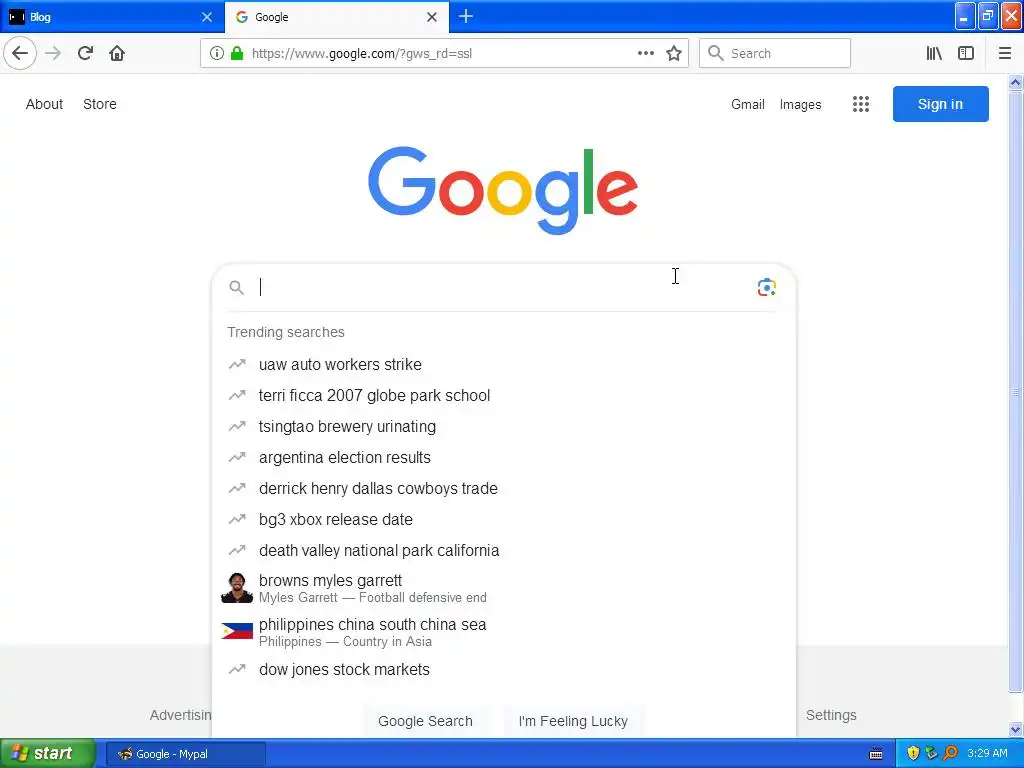Bookmark this page with the star icon
The image size is (1024, 768).
[x=674, y=54]
